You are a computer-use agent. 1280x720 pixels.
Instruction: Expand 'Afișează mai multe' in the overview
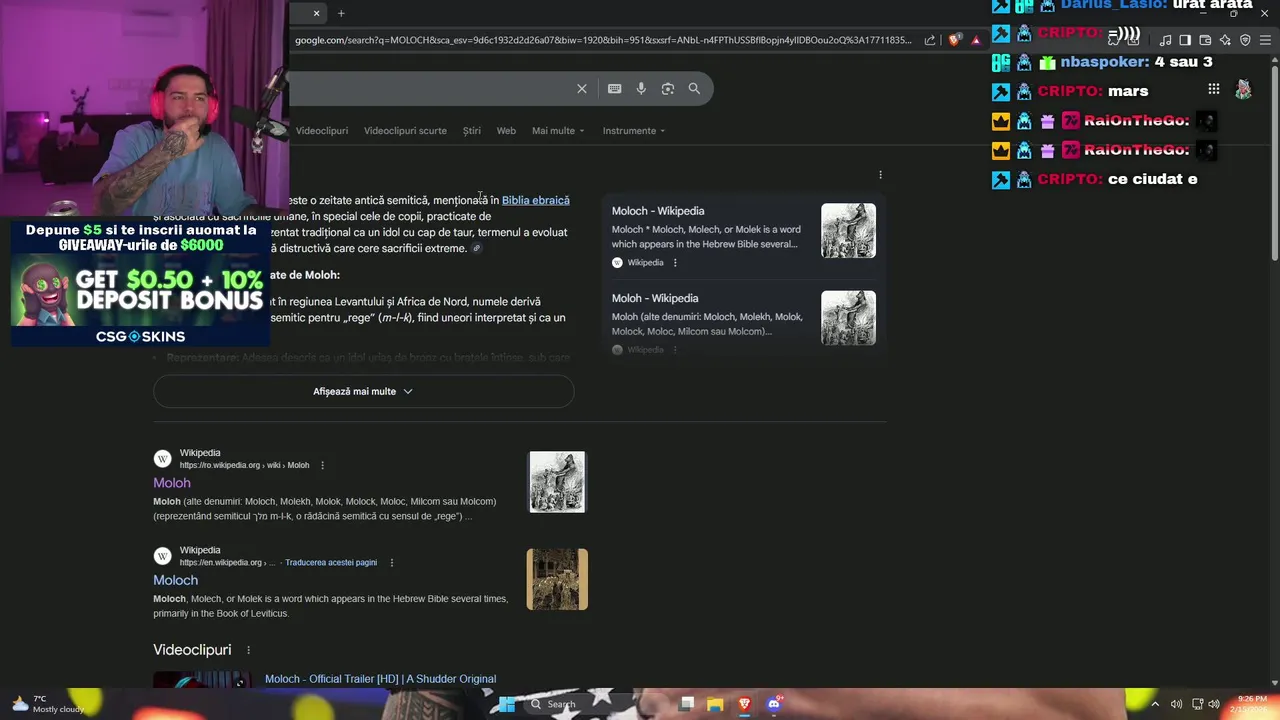click(x=363, y=391)
